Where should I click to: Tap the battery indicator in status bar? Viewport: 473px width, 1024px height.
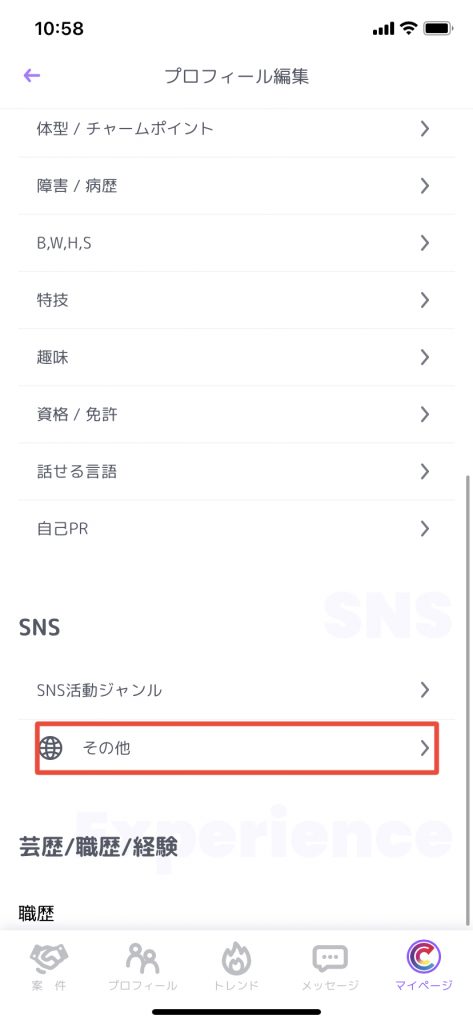coord(438,28)
